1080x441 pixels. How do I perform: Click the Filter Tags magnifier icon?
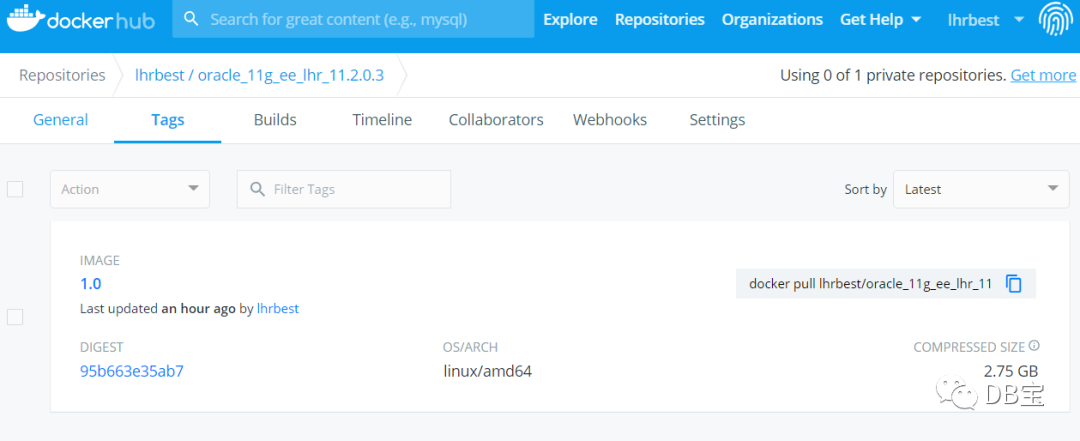click(258, 189)
